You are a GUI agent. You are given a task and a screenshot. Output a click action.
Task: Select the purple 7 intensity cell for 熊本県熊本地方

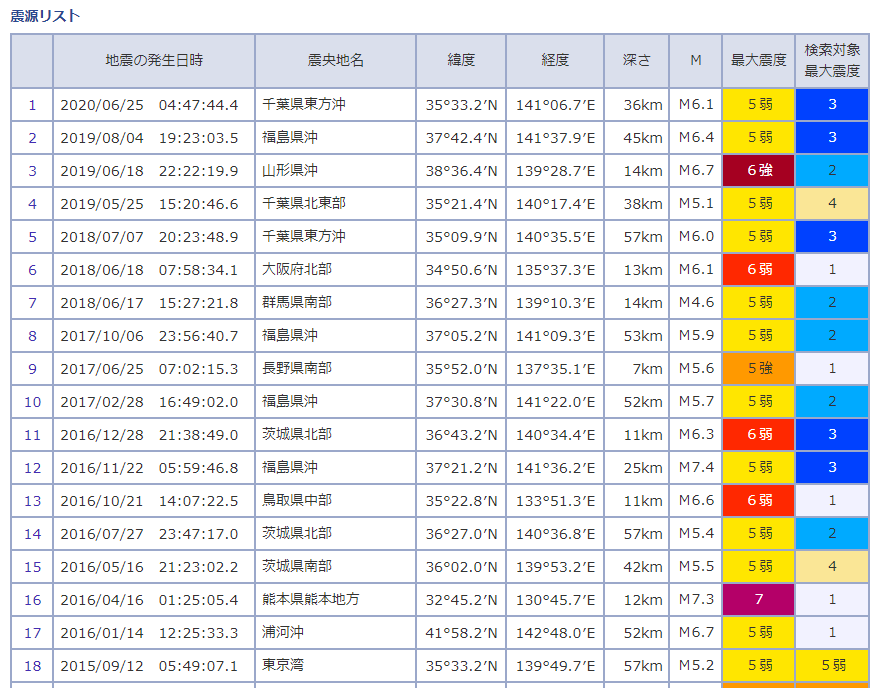[x=757, y=600]
